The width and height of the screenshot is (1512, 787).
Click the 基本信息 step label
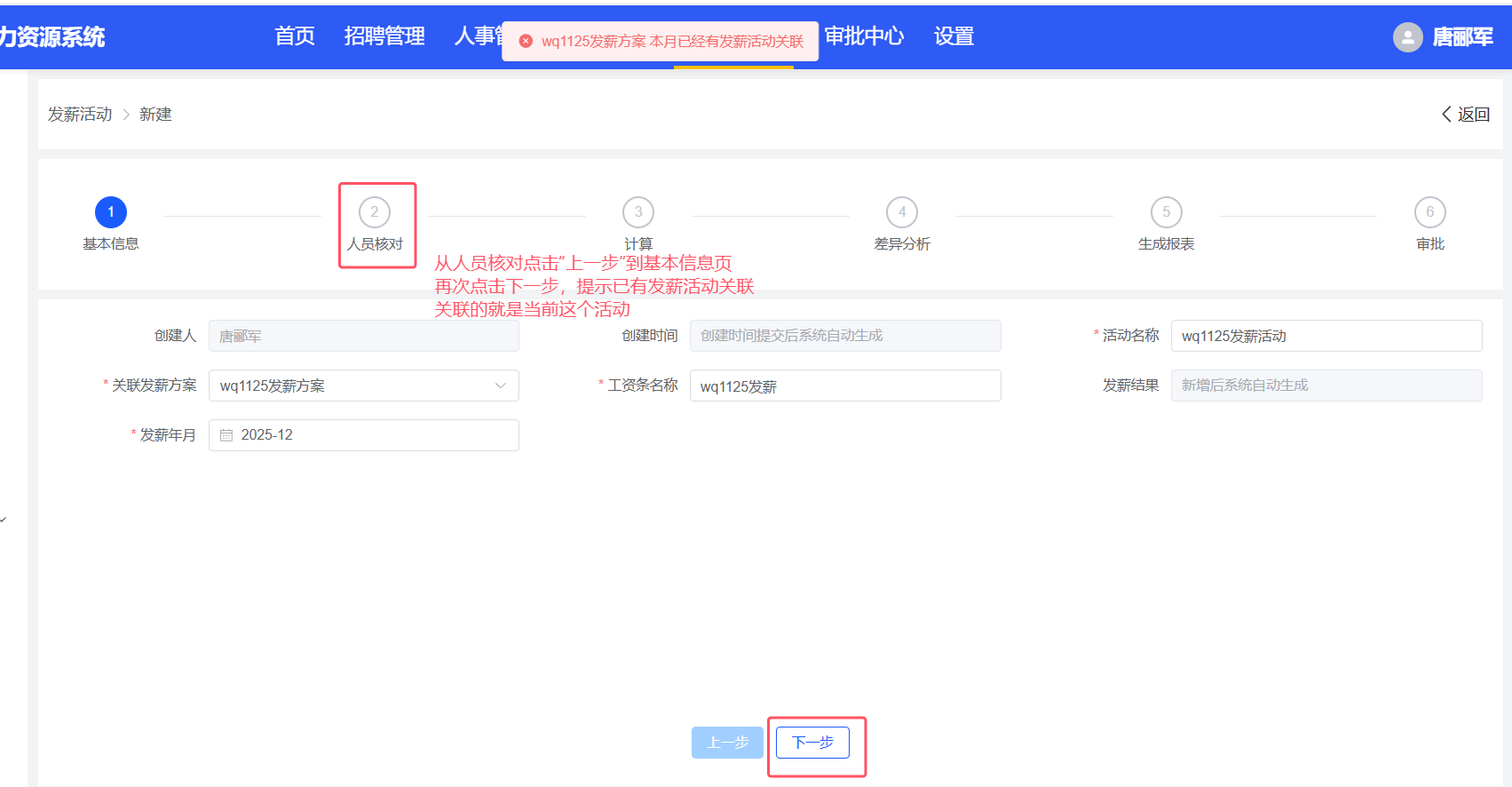pyautogui.click(x=111, y=244)
